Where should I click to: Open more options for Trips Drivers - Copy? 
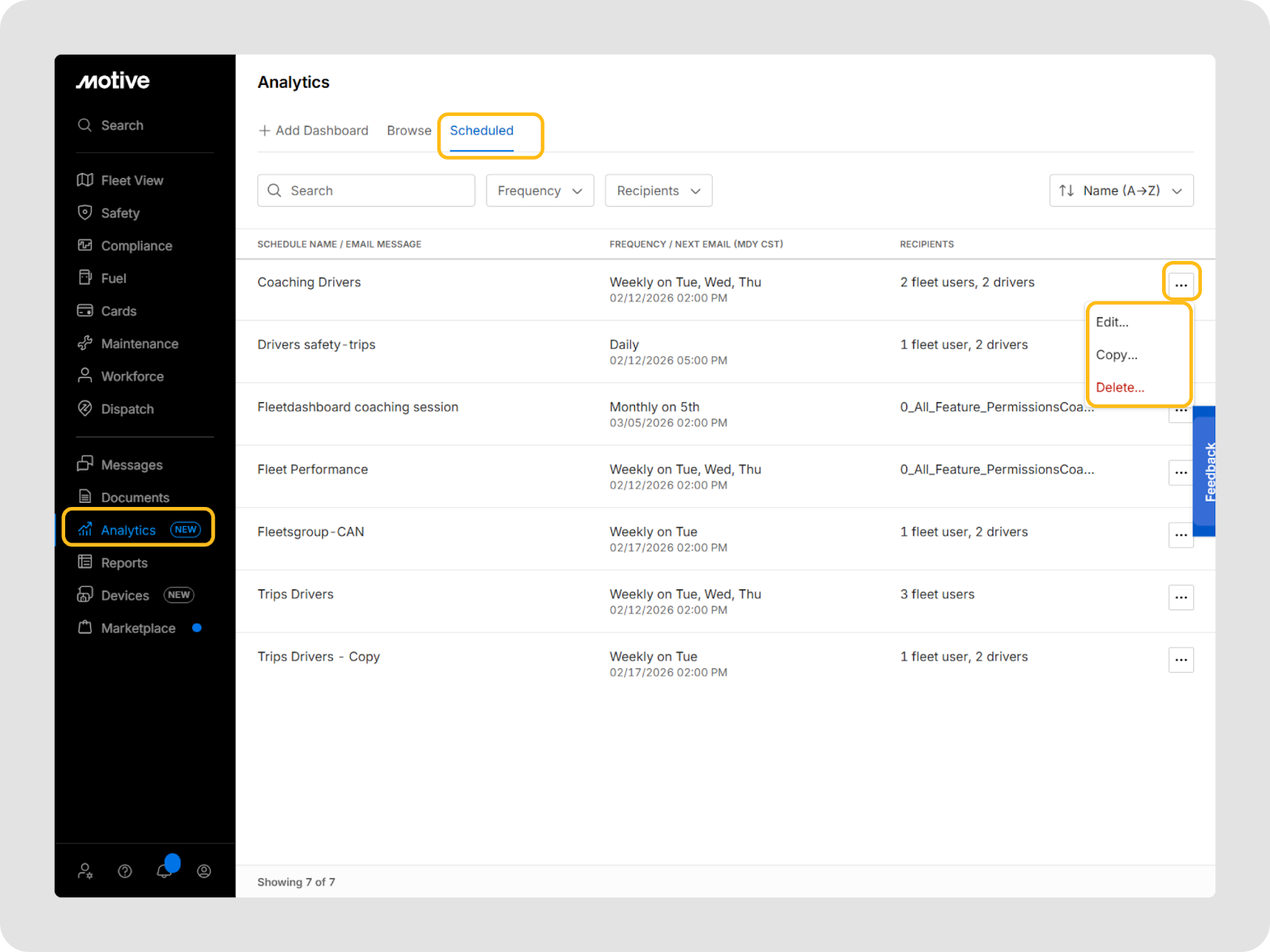coord(1180,660)
